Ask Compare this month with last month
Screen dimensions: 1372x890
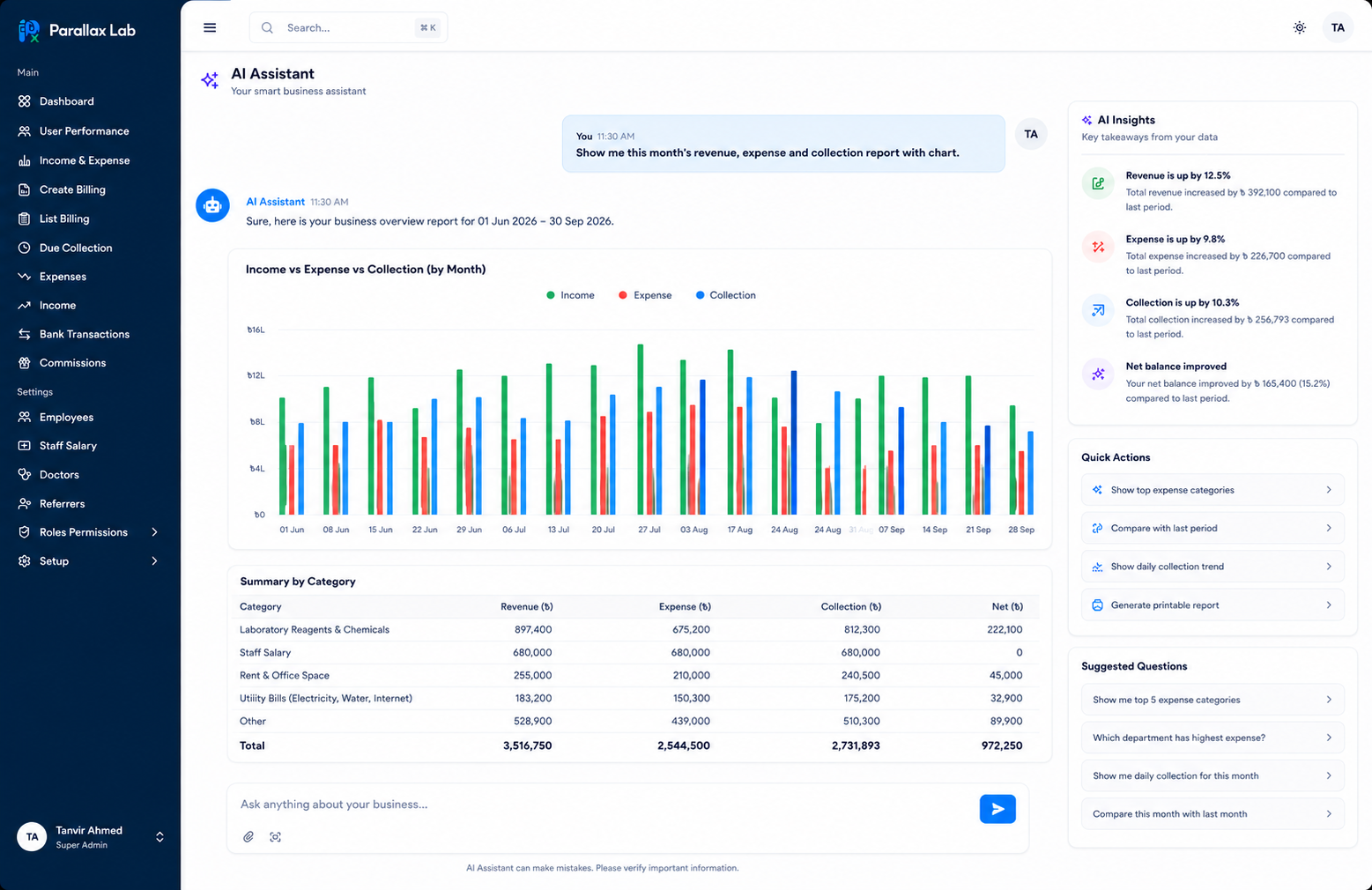click(1213, 814)
